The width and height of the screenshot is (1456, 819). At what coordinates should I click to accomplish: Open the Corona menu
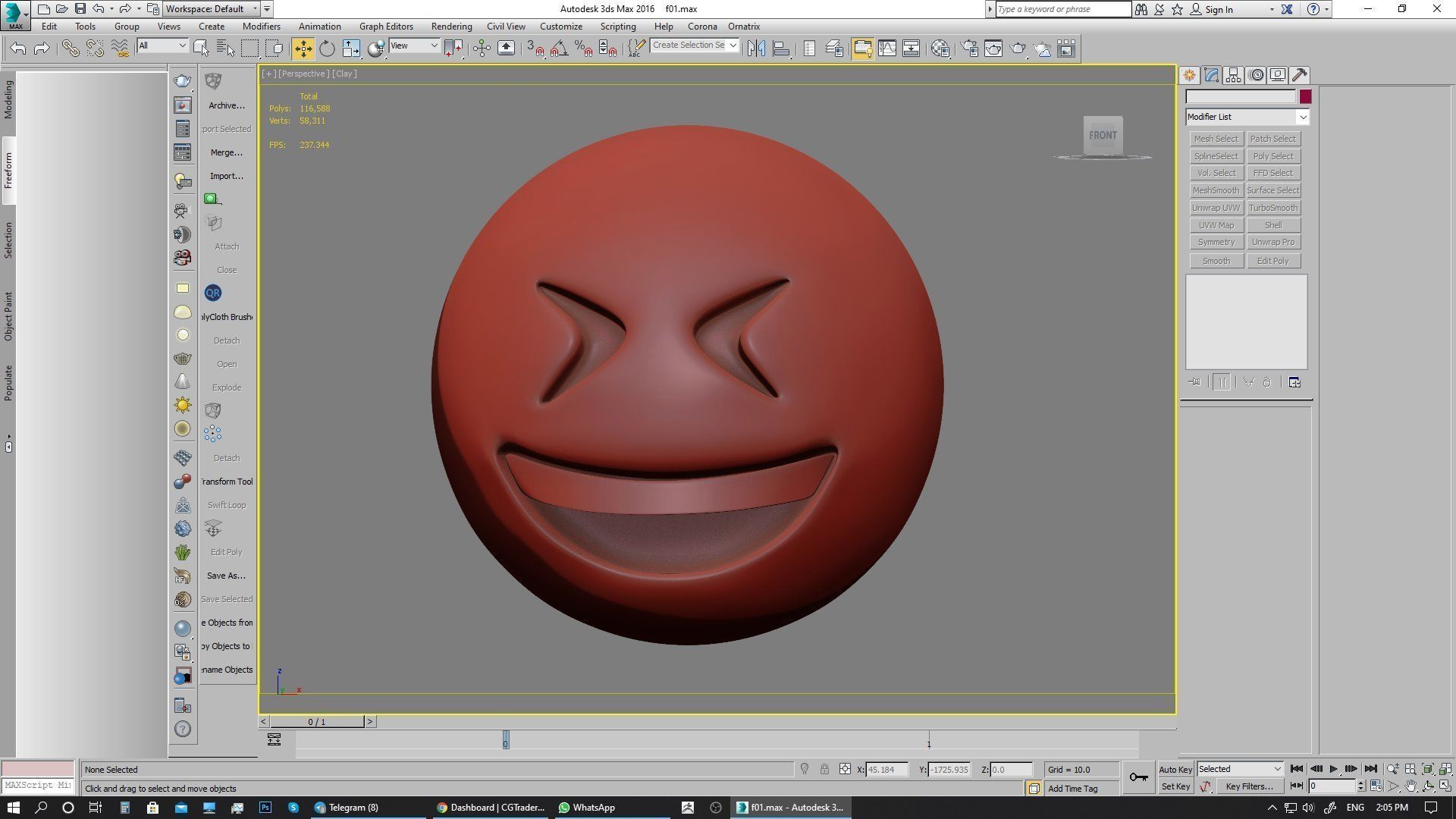click(702, 27)
